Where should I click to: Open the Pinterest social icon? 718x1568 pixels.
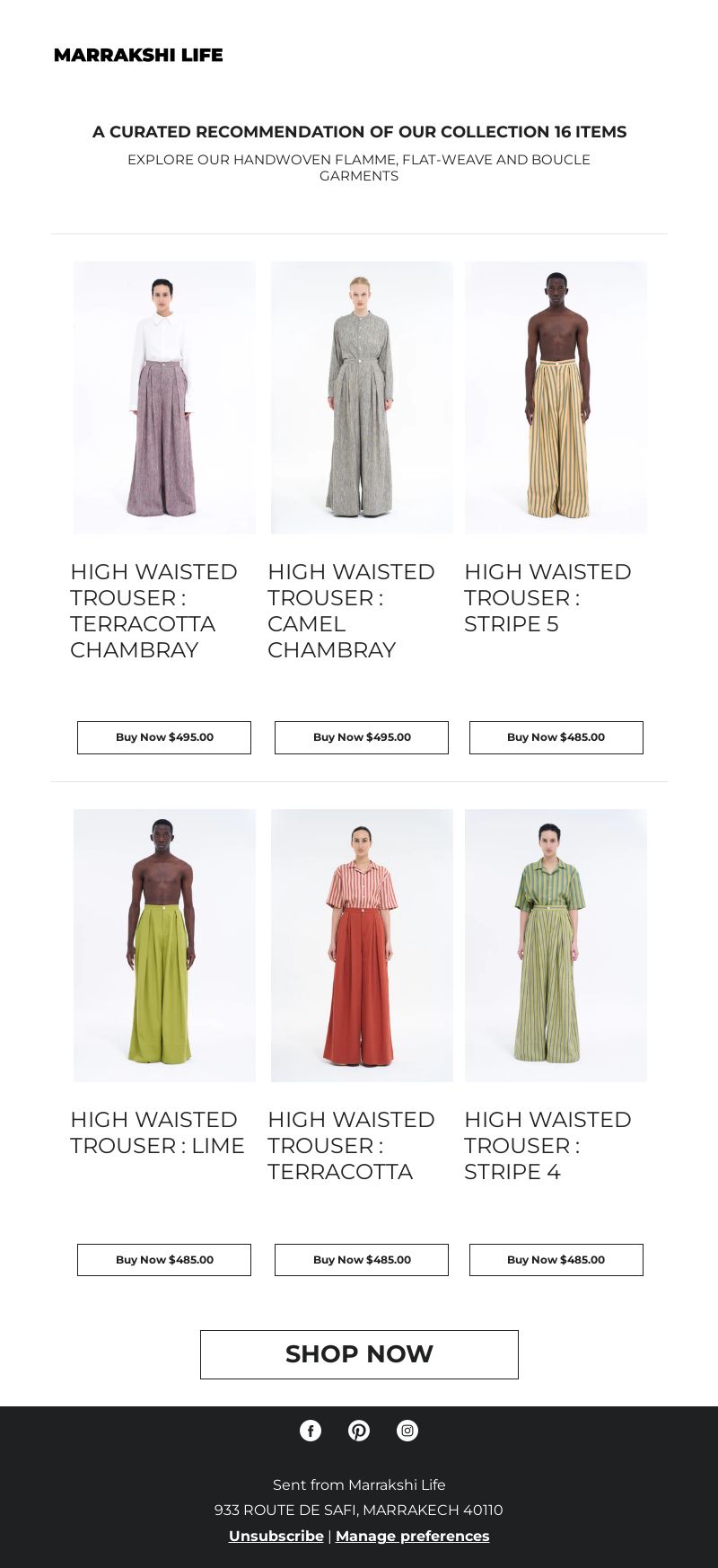pos(359,1431)
